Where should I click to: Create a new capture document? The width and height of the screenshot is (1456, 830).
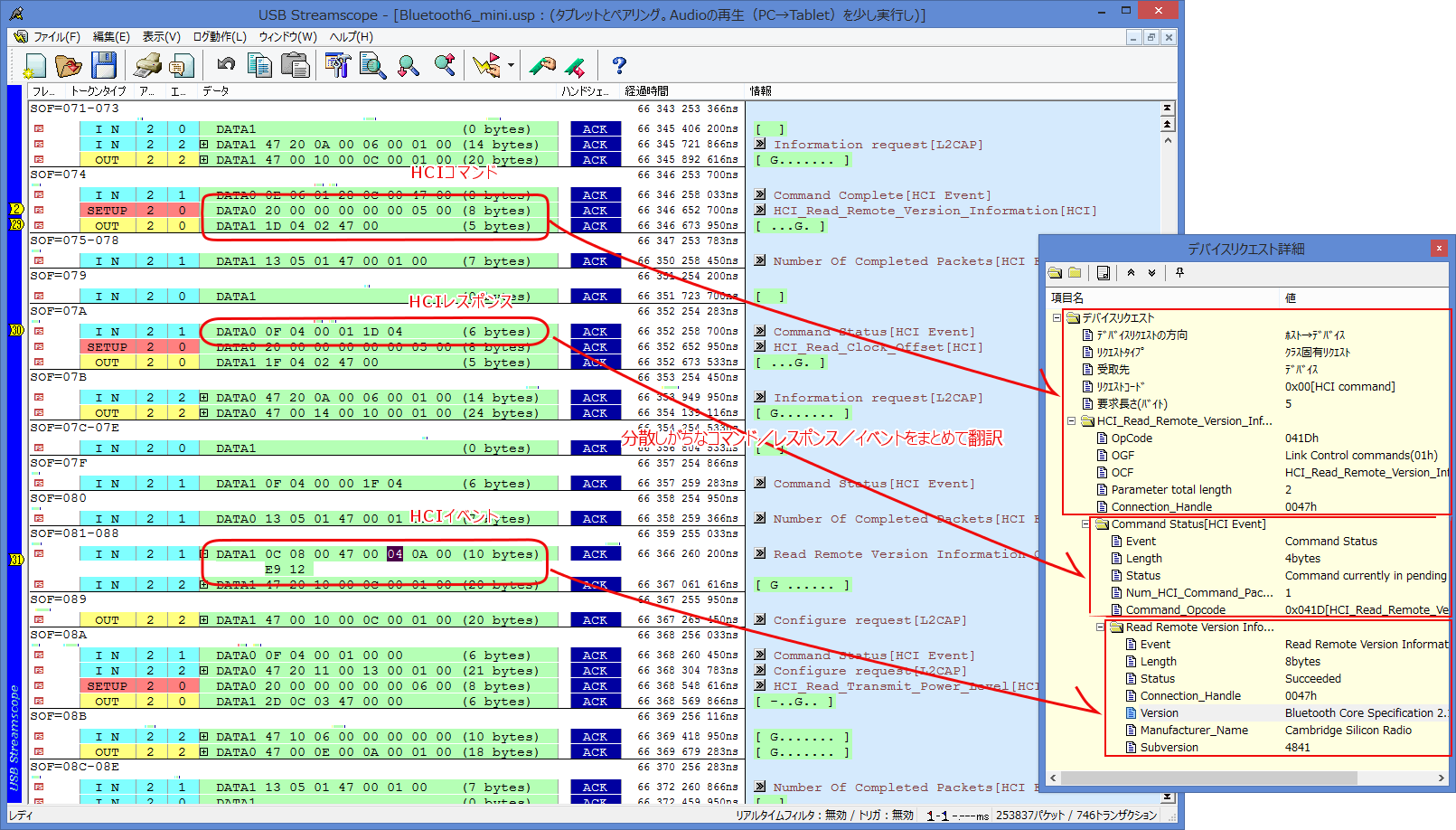[34, 66]
